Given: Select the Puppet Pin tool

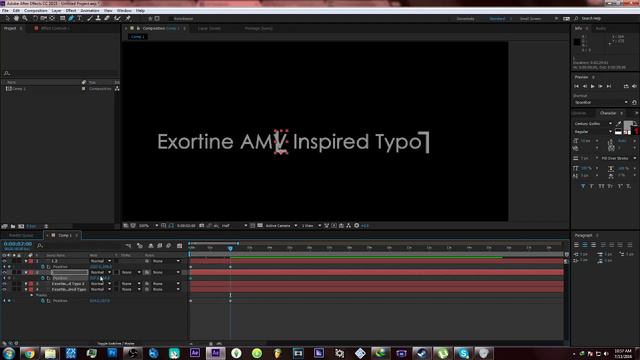Looking at the screenshot, I should [x=128, y=18].
